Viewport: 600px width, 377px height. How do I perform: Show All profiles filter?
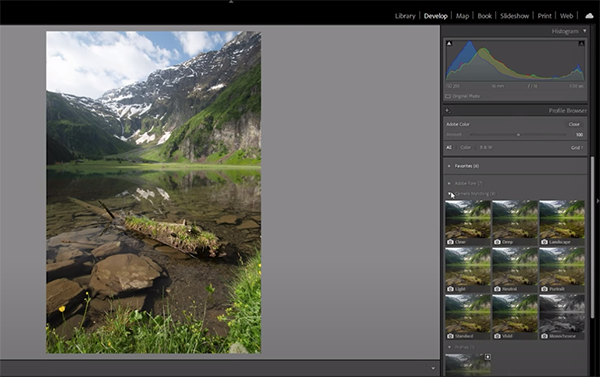(x=449, y=147)
